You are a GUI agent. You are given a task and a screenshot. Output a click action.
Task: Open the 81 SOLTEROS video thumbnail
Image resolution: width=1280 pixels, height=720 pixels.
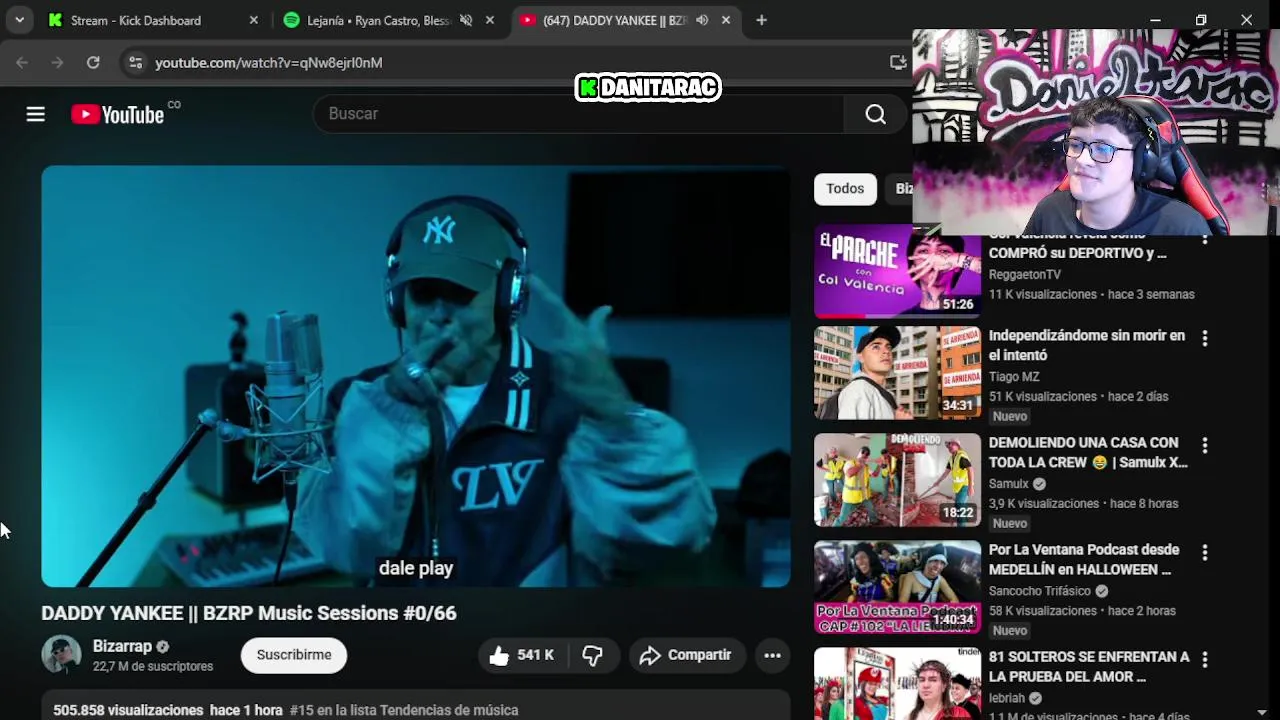(x=898, y=684)
